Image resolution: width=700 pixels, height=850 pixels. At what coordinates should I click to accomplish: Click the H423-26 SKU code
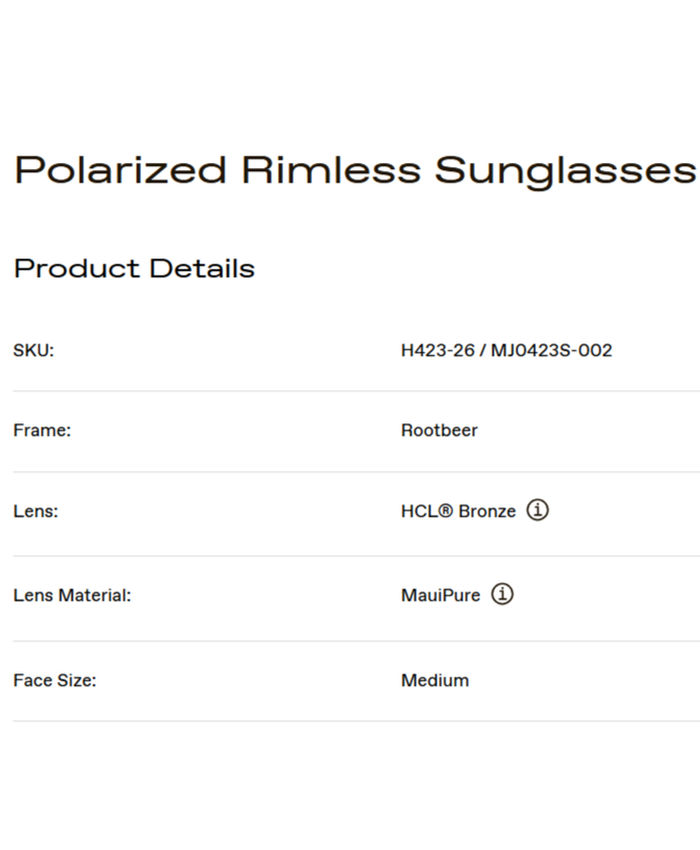(x=437, y=350)
